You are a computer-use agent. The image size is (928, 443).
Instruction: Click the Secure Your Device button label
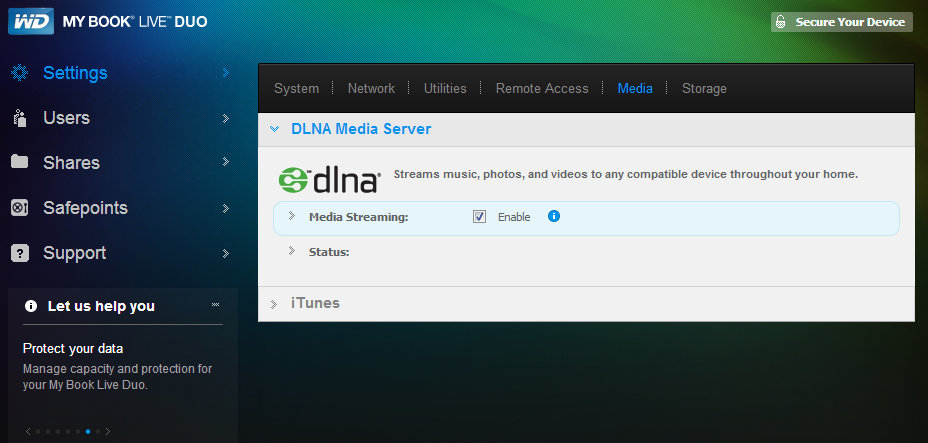click(850, 22)
